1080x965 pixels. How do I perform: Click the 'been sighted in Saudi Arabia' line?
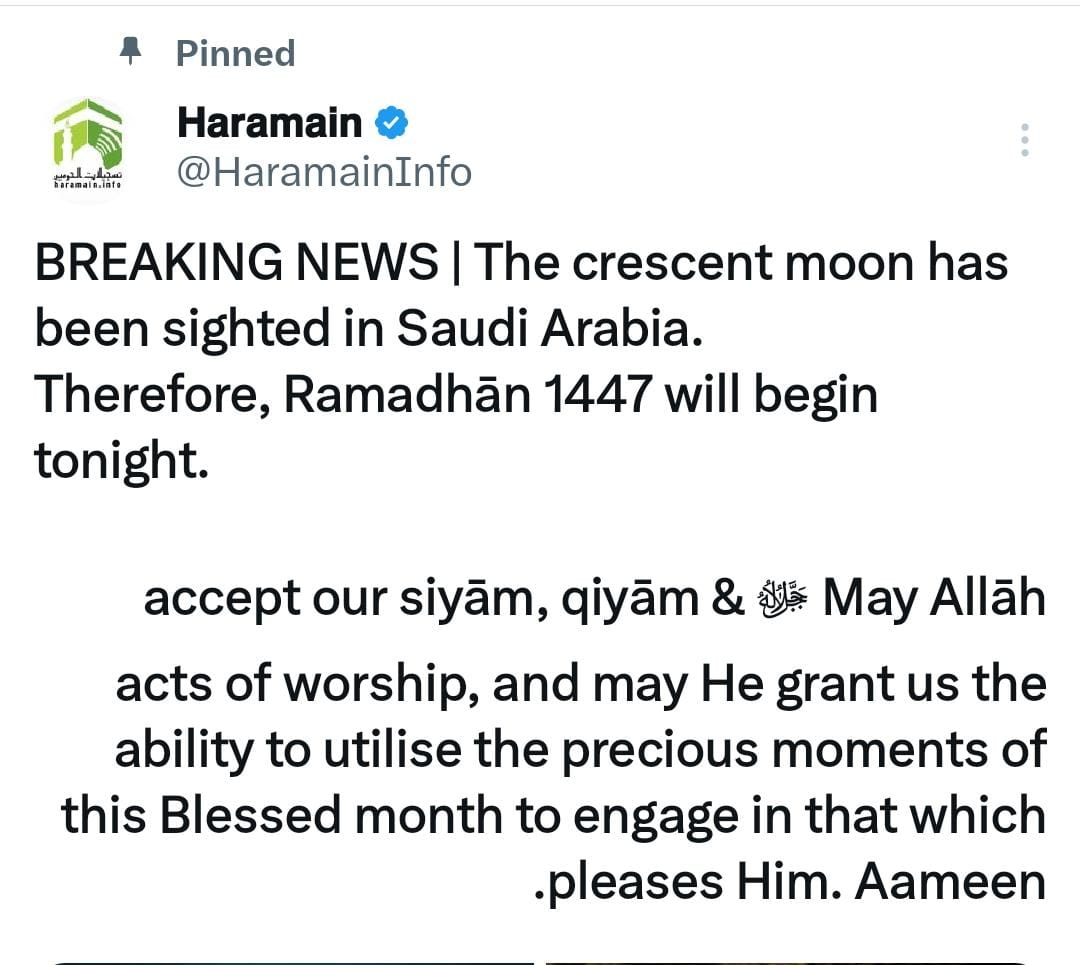coord(364,330)
